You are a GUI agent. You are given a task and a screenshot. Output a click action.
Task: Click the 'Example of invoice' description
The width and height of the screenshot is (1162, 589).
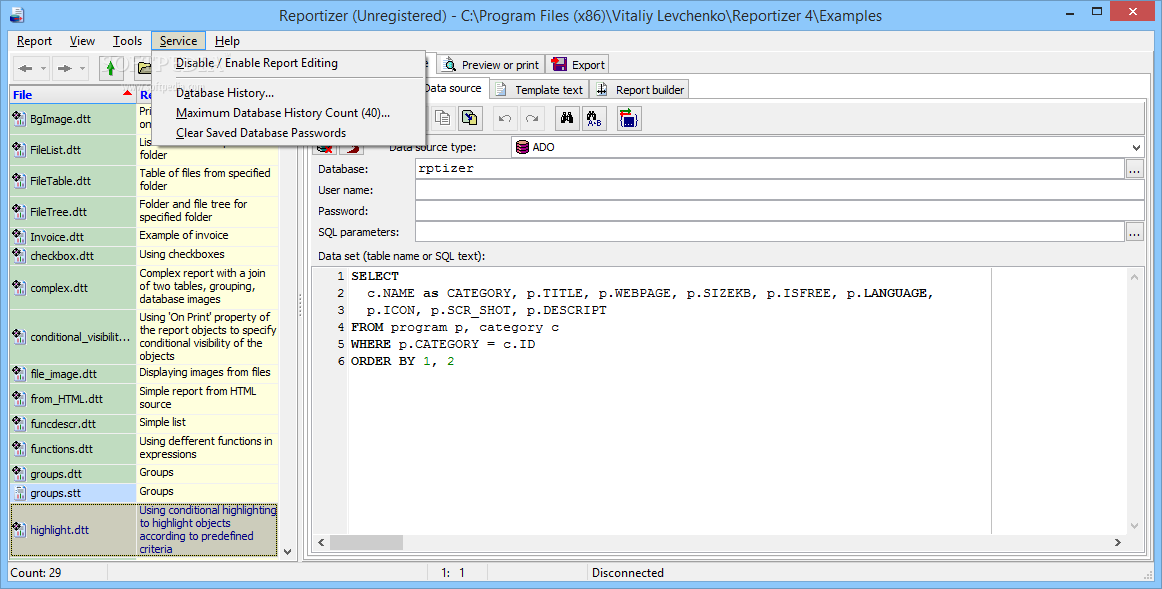pyautogui.click(x=184, y=236)
